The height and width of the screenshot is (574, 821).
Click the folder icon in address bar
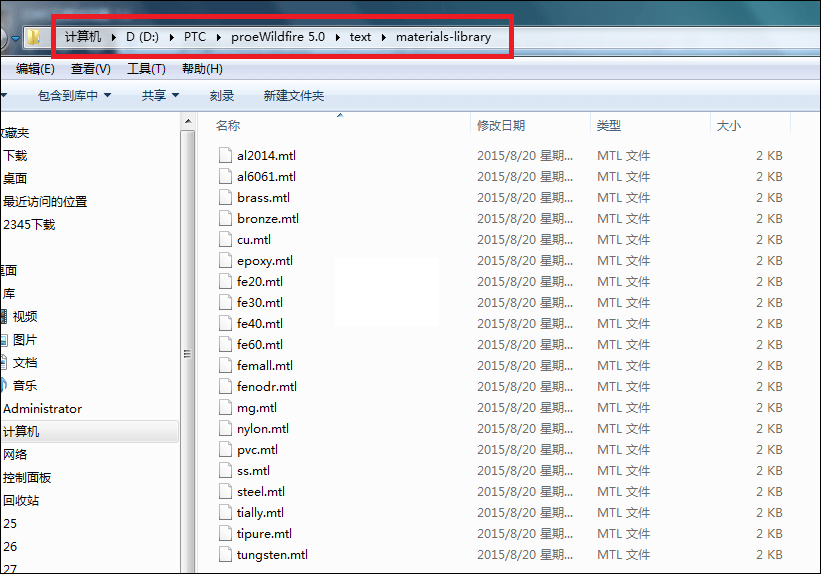click(34, 37)
